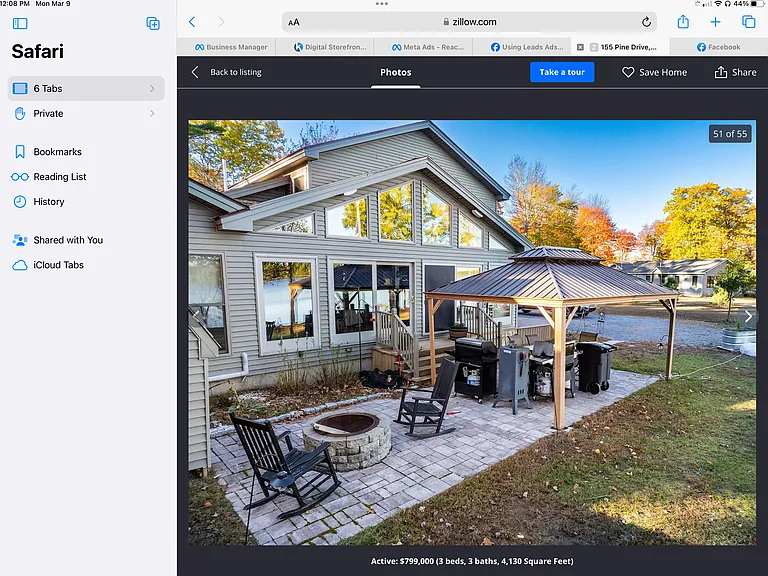Viewport: 768px width, 576px height.
Task: Click the Save Home label
Action: tap(663, 72)
